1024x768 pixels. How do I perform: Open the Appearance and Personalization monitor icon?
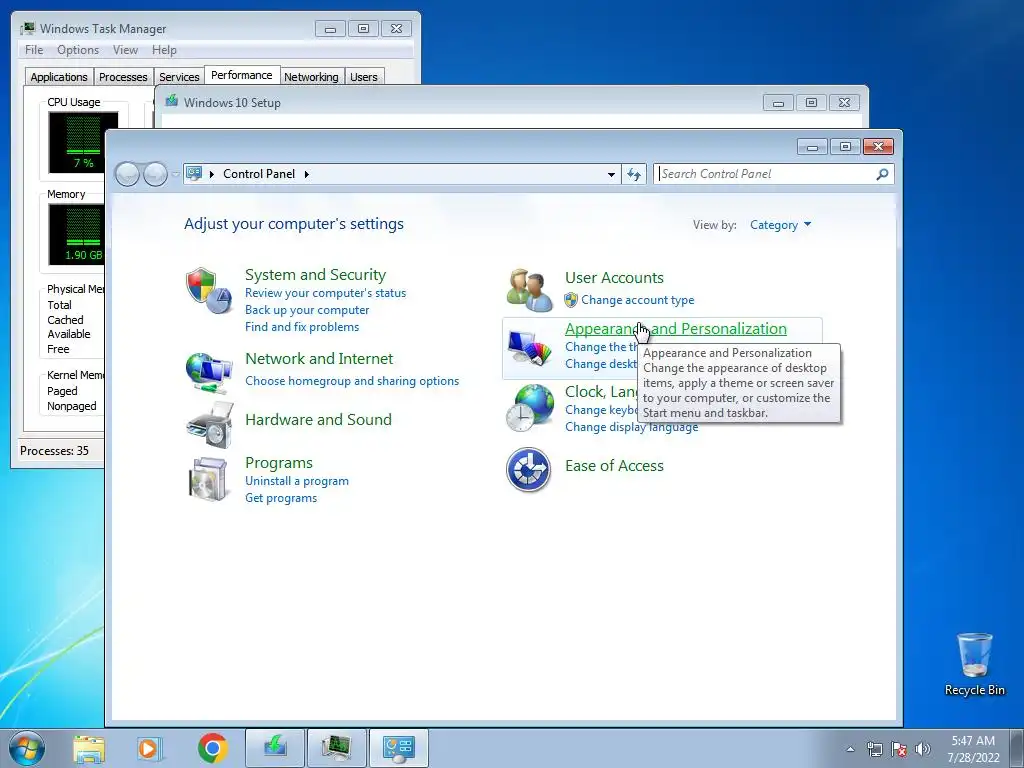(x=530, y=347)
